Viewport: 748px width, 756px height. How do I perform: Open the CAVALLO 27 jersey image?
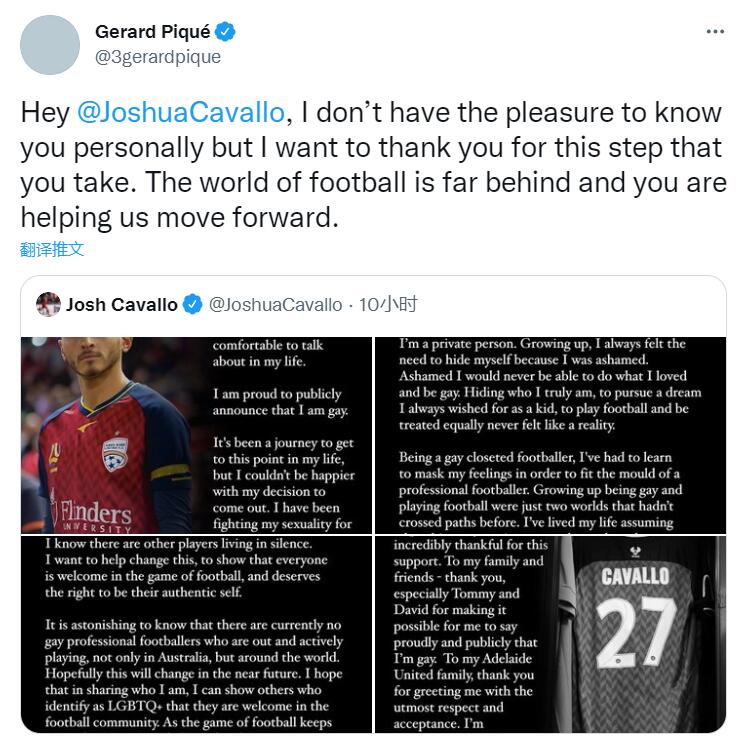(x=550, y=634)
